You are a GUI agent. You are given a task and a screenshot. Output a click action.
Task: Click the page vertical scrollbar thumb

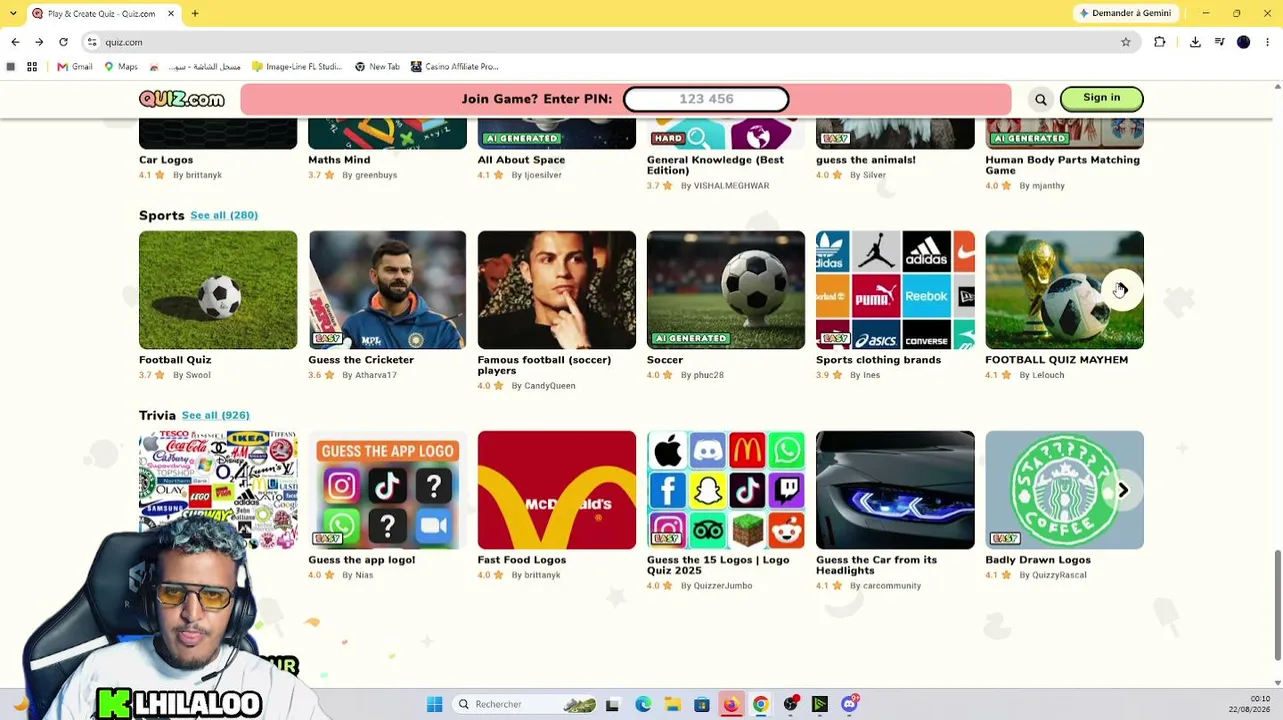1277,605
